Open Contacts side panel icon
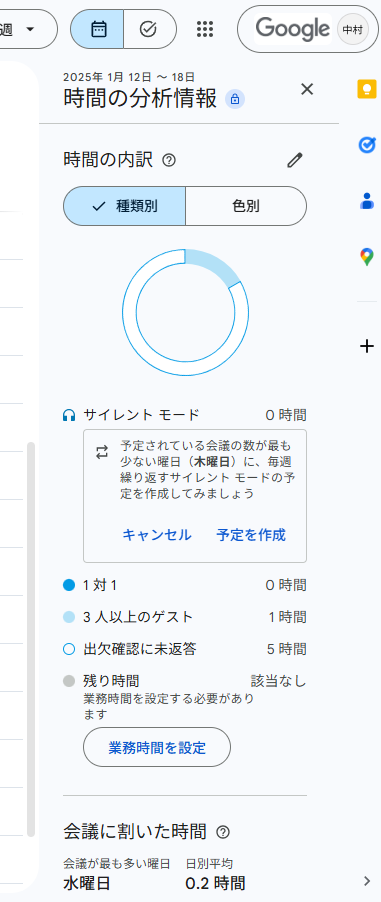Viewport: 381px width, 902px height. [367, 201]
